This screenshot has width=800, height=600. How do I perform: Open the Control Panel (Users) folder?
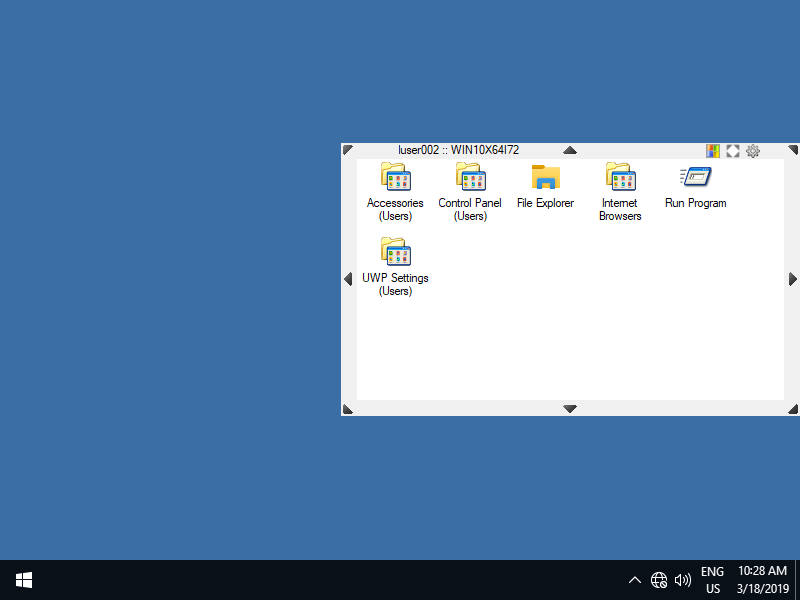[x=470, y=178]
